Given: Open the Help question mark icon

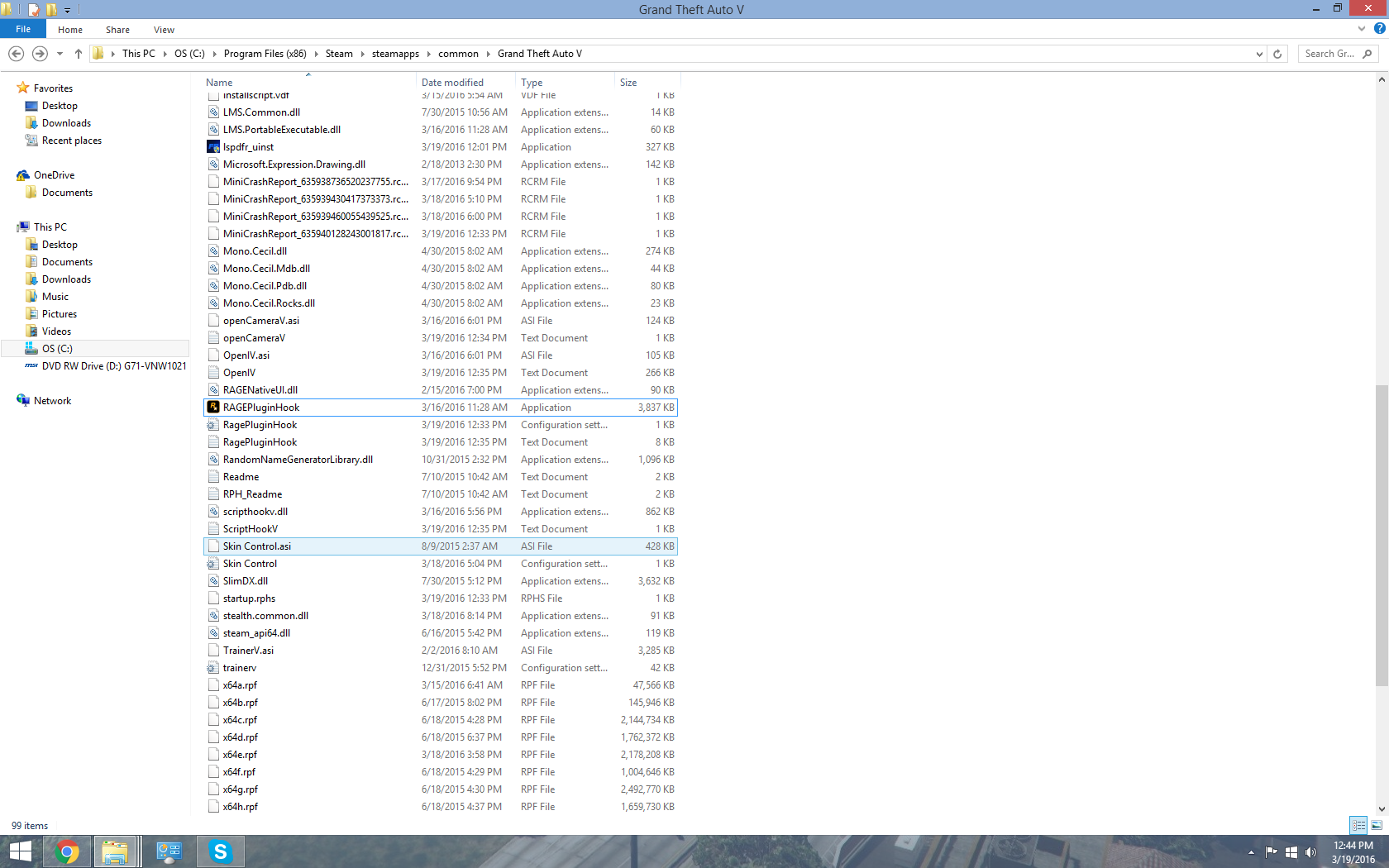Looking at the screenshot, I should pyautogui.click(x=1379, y=29).
